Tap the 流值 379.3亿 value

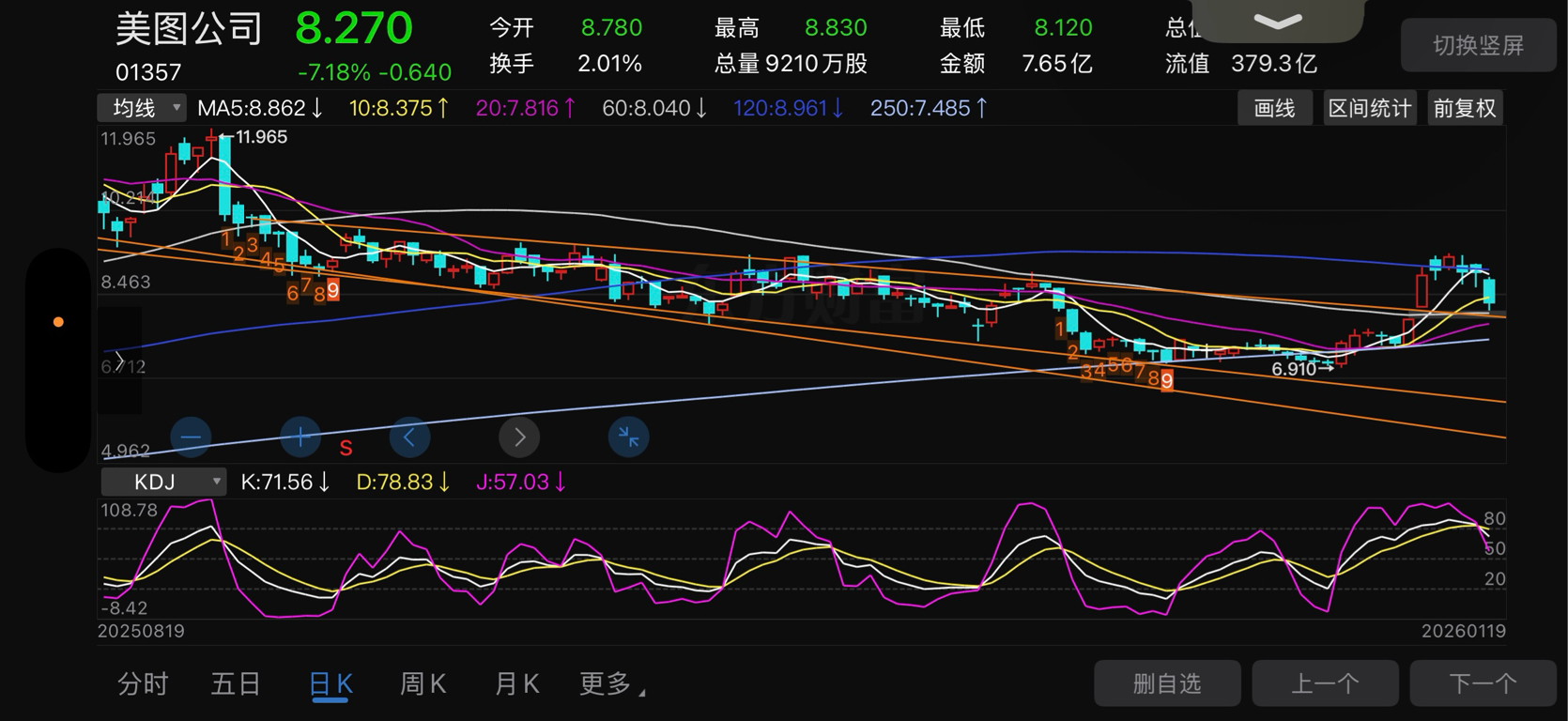tap(1241, 64)
